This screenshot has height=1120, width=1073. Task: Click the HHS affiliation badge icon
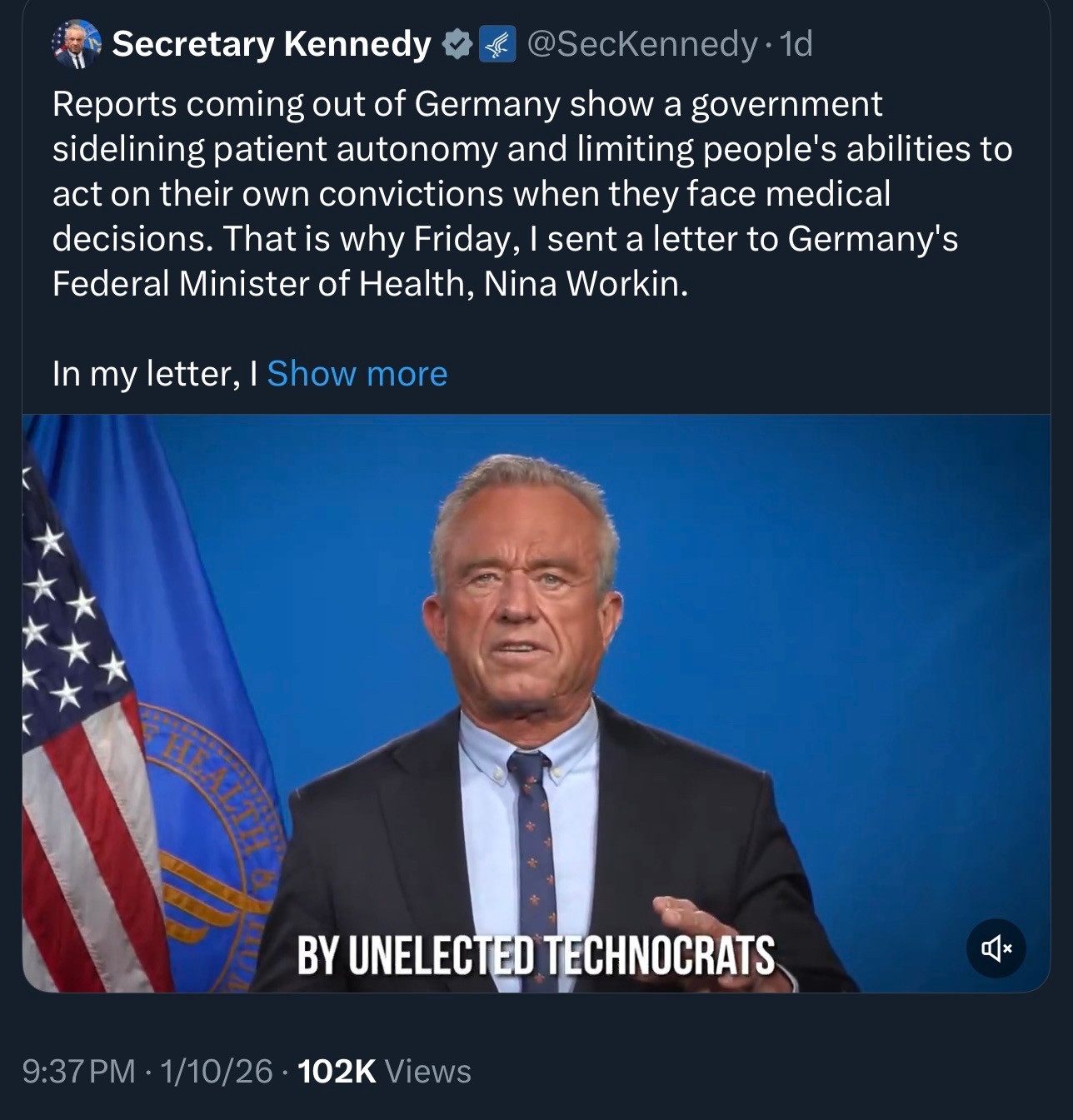click(498, 44)
